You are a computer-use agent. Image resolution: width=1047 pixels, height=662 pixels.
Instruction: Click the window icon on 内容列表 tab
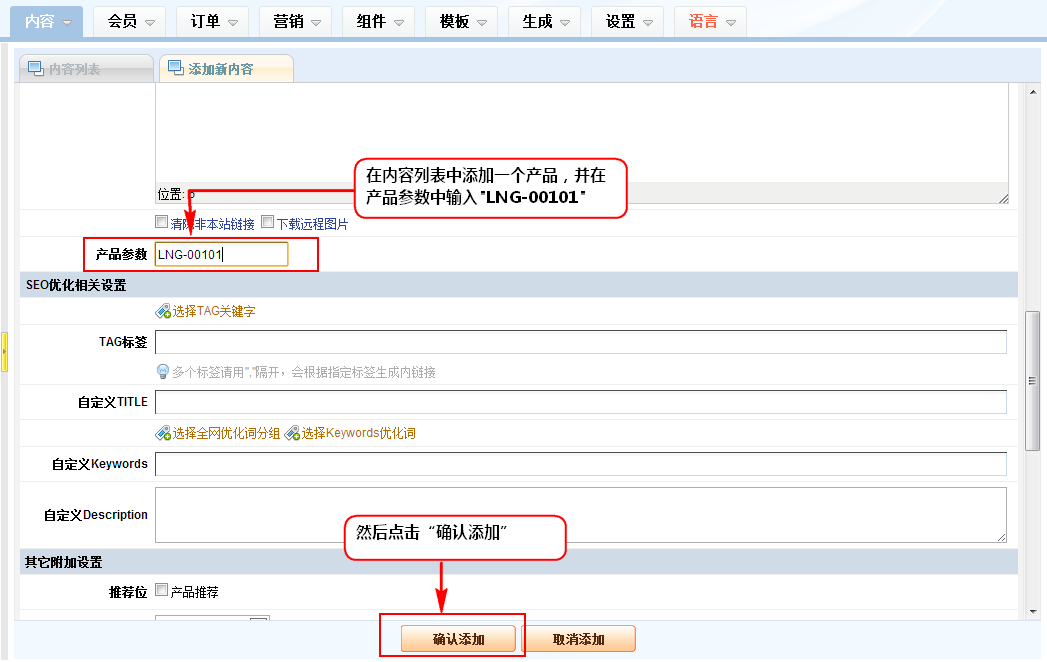36,69
